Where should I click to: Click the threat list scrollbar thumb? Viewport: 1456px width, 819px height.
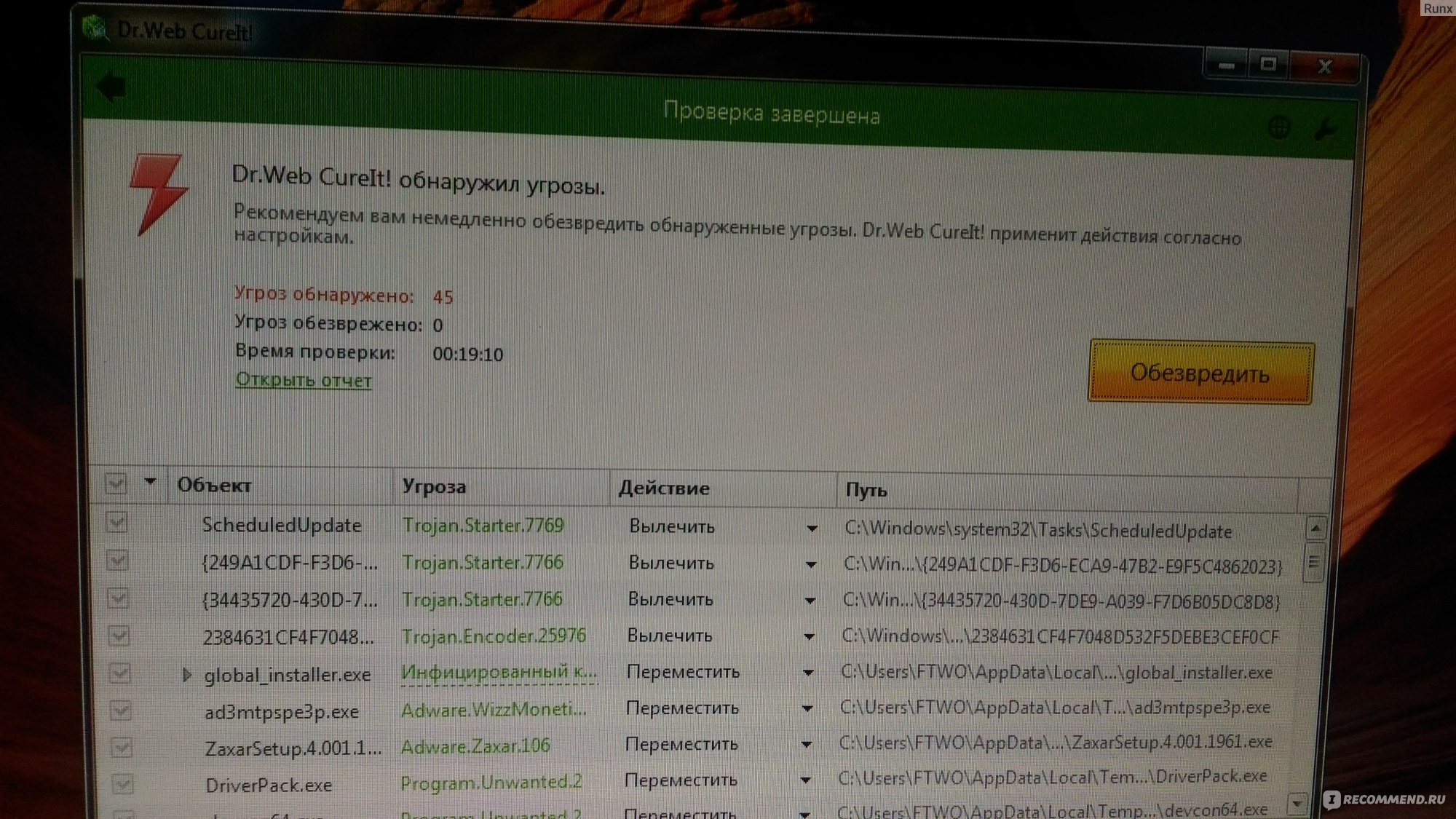pyautogui.click(x=1314, y=562)
